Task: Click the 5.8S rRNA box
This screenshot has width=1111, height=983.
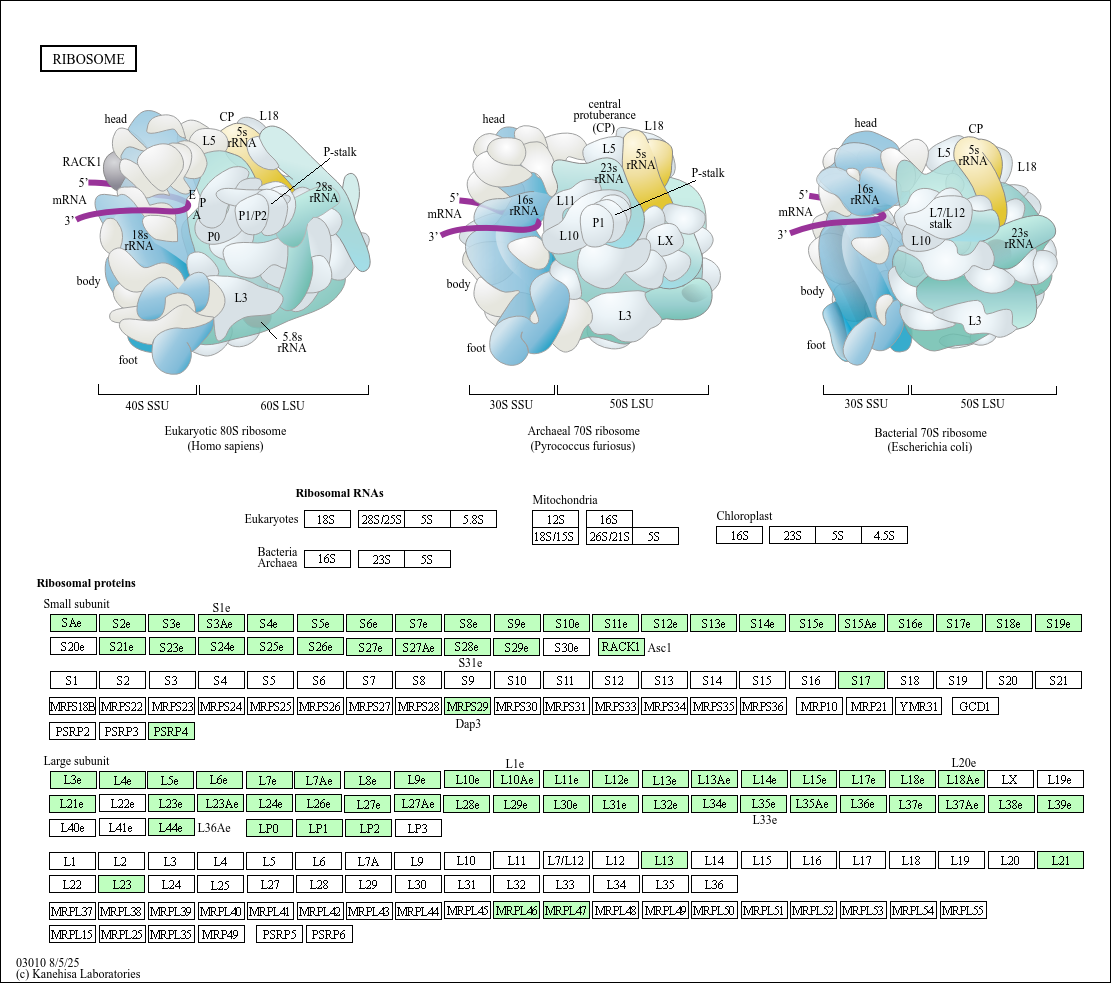Action: [x=473, y=519]
